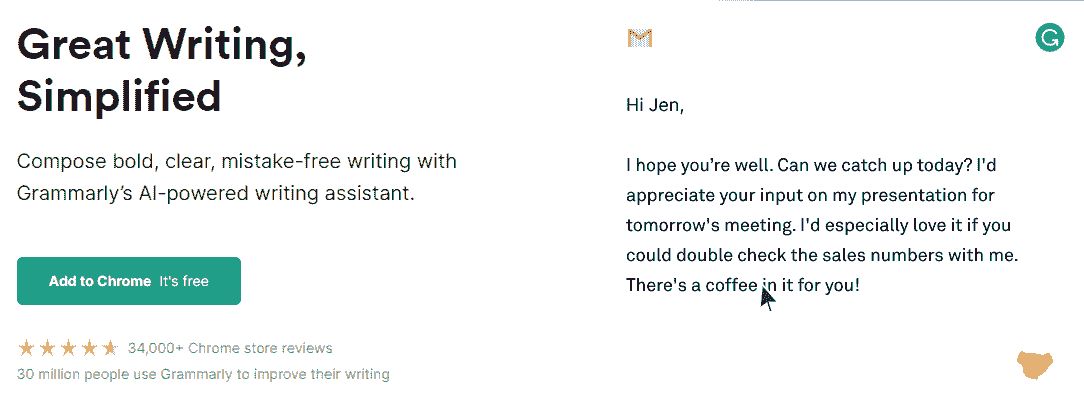1084x401 pixels.
Task: Click the 'Great Writing, Simplified' heading
Action: [x=162, y=71]
